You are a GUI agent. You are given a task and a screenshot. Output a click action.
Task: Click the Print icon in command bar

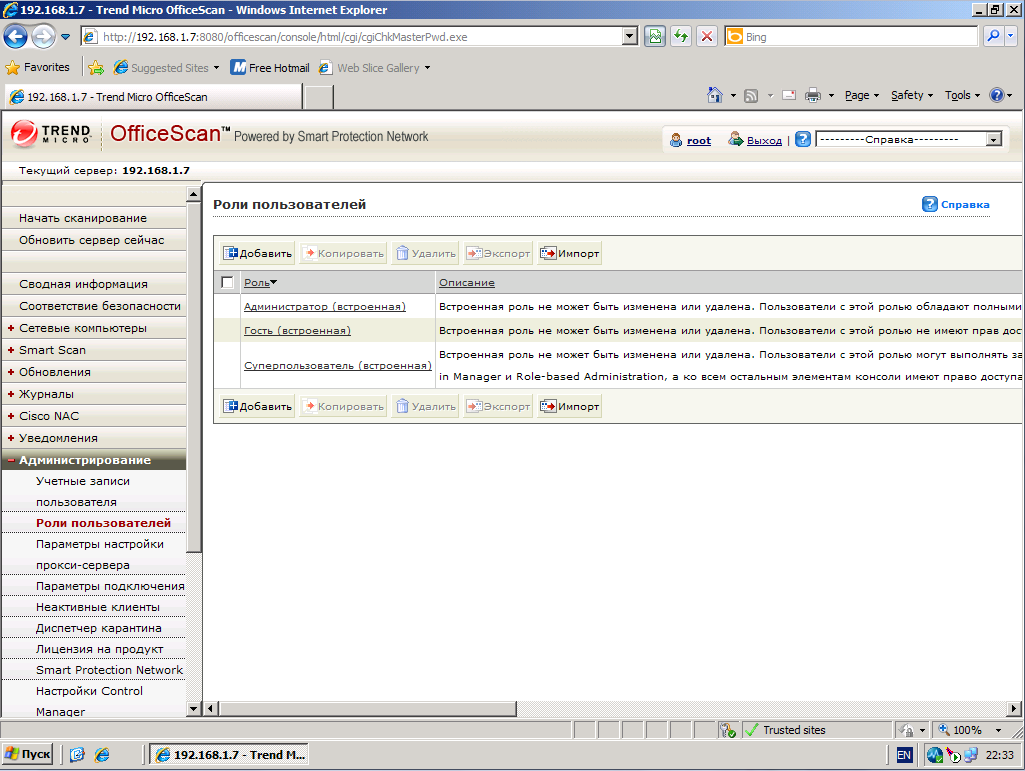pos(813,95)
